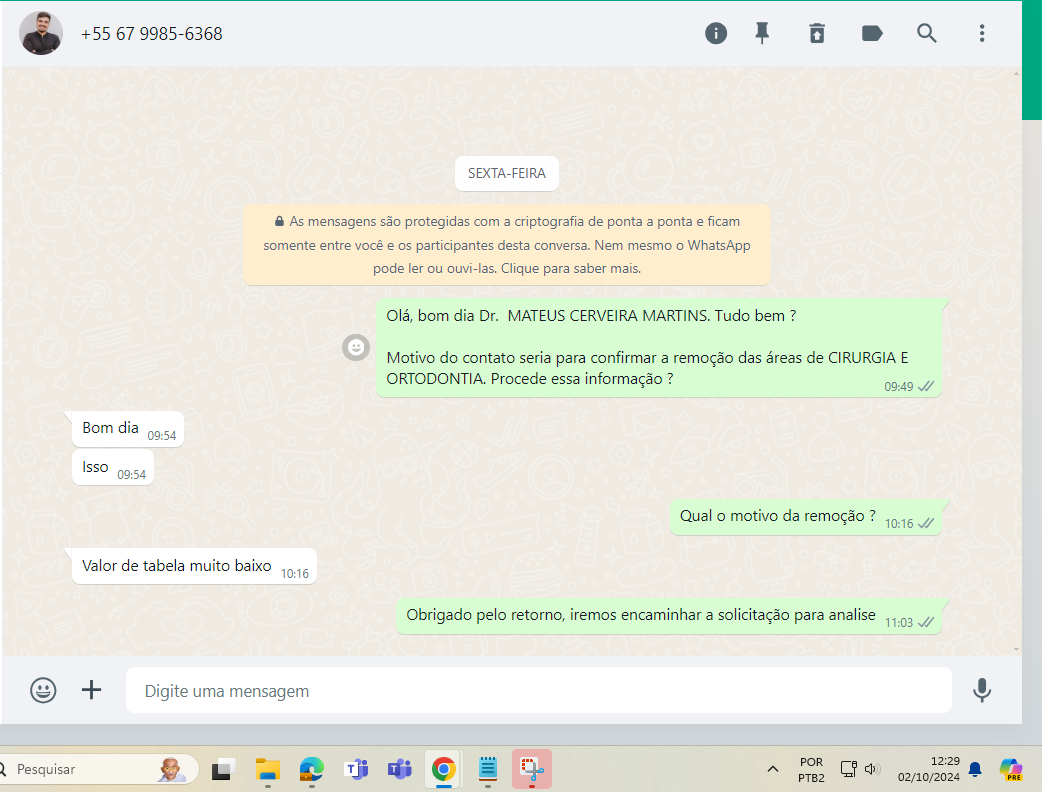Viewport: 1042px width, 792px height.
Task: Open contact number +55 67 9985-6368
Action: tap(152, 34)
